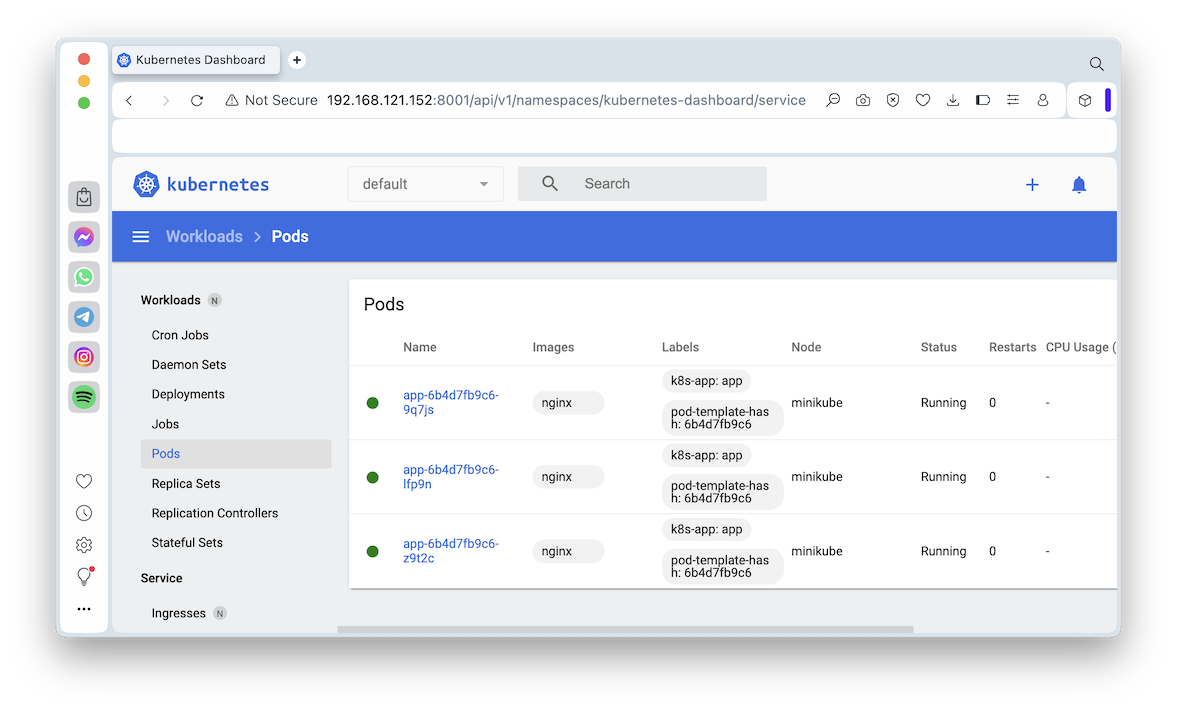Screen dimensions: 1177x711
Task: Open Cron Jobs in the sidebar
Action: point(180,335)
